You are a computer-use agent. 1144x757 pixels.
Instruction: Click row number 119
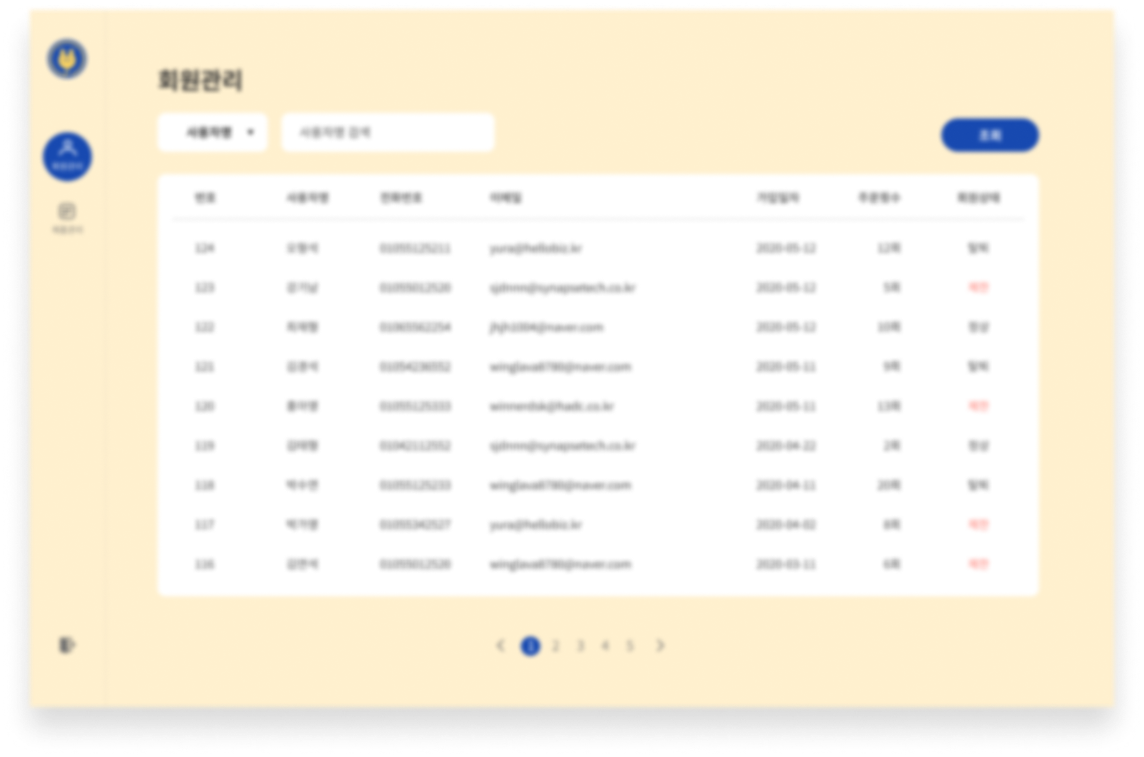coord(205,446)
